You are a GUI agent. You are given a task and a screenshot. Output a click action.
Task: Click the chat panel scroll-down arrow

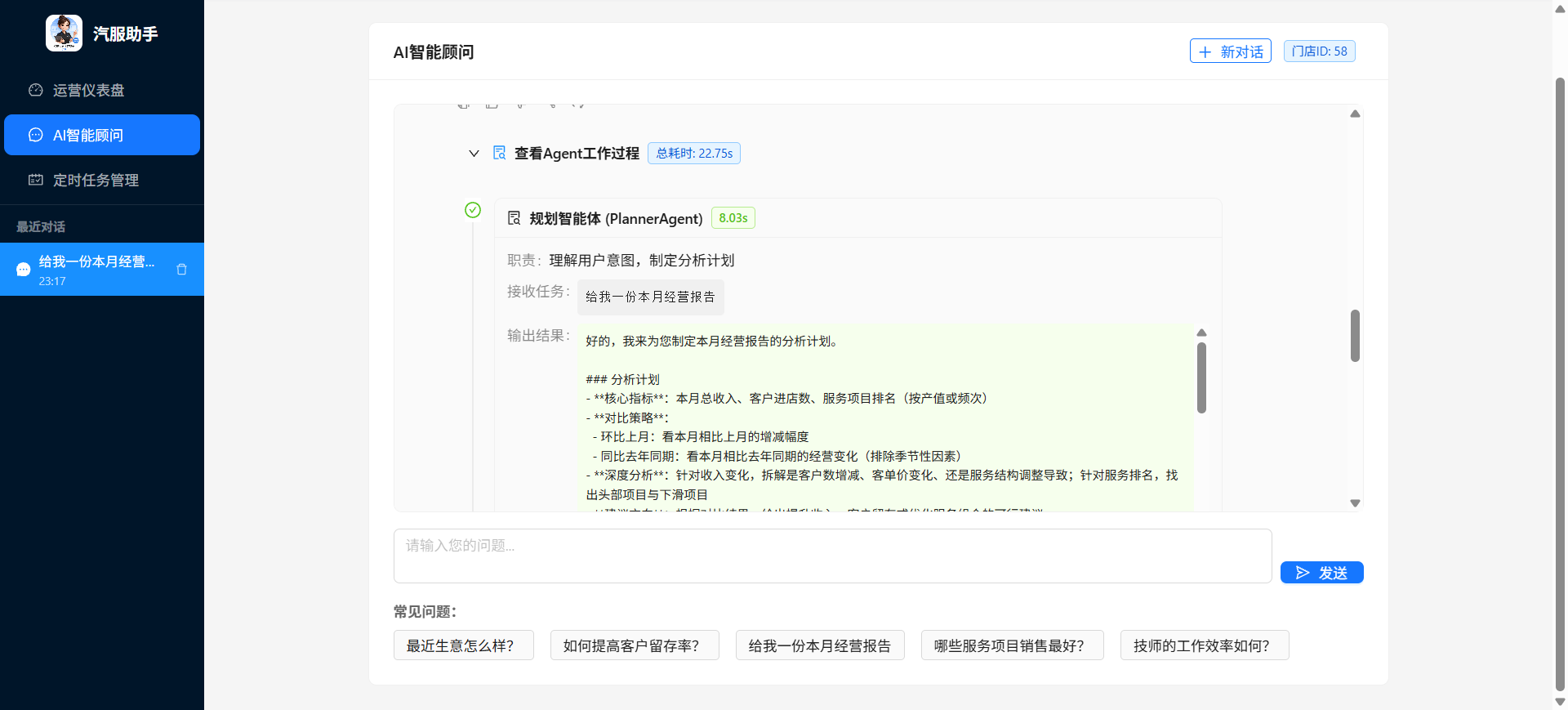tap(1355, 503)
